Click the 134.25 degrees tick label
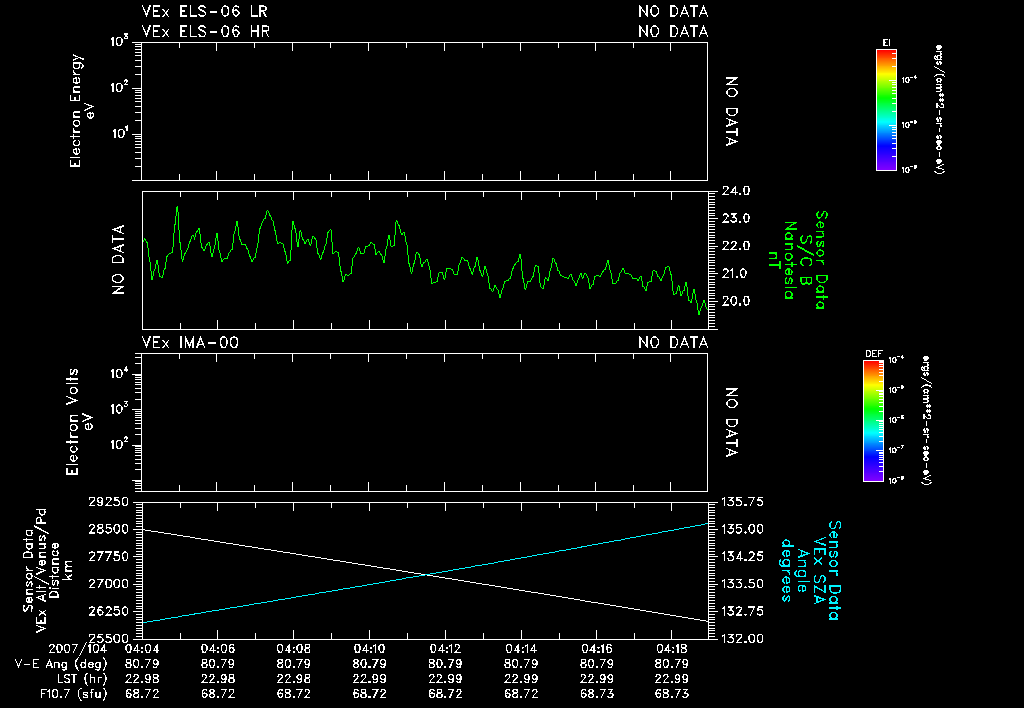 tap(743, 556)
